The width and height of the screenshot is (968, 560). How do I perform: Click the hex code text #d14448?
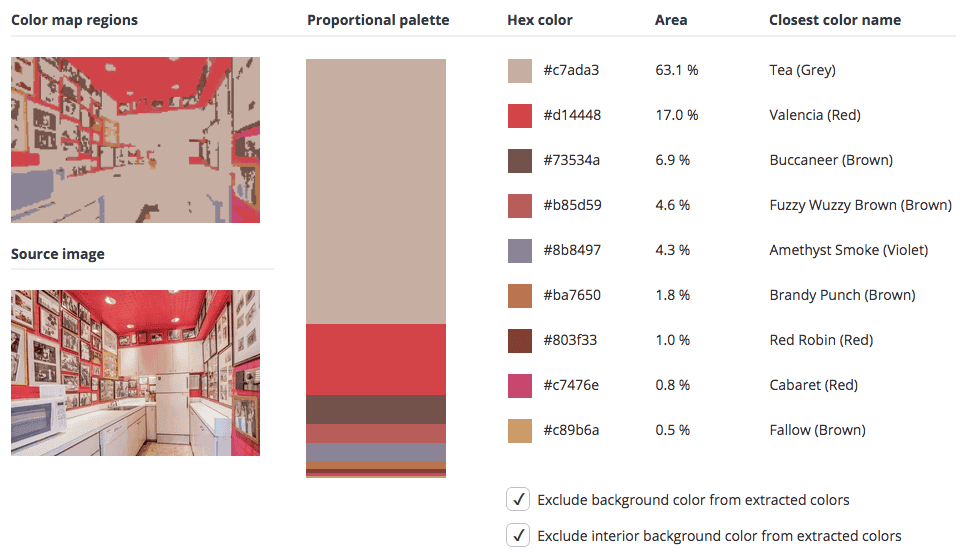tap(572, 116)
